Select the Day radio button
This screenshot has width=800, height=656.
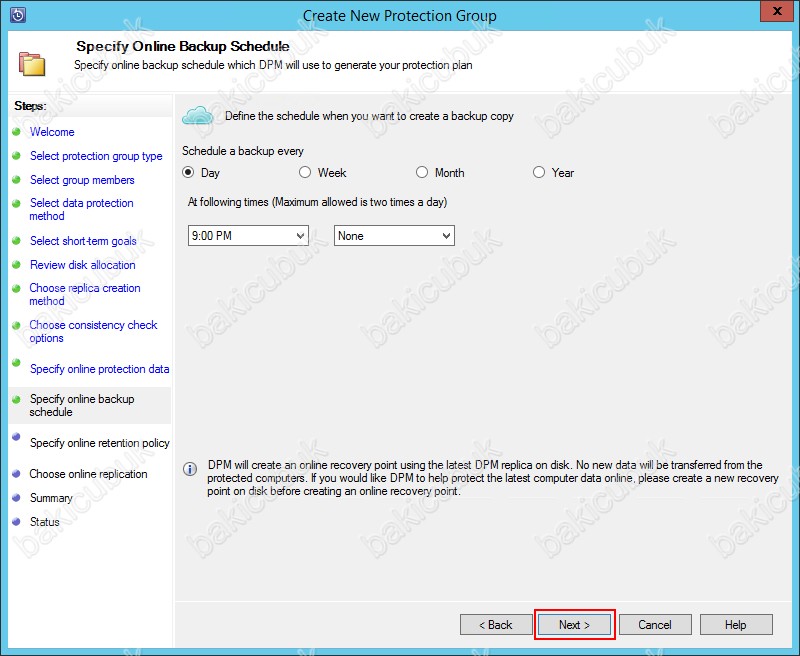[x=188, y=172]
